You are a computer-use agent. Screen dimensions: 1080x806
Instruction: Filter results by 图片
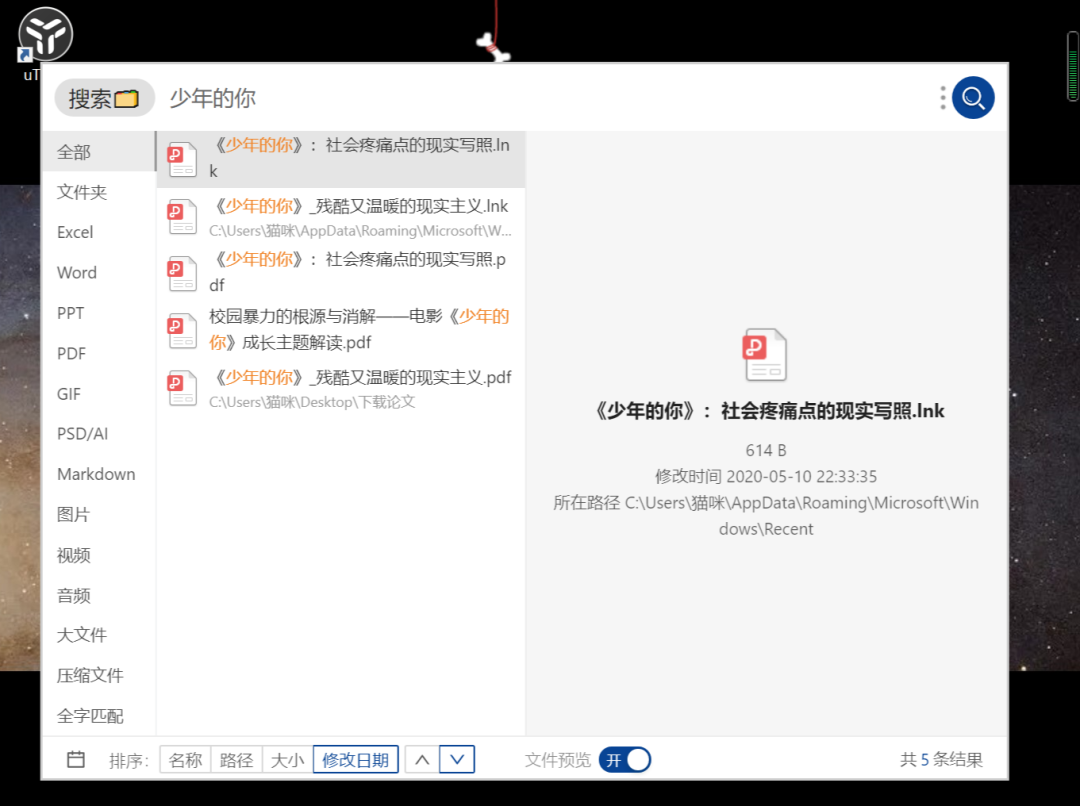[x=98, y=515]
